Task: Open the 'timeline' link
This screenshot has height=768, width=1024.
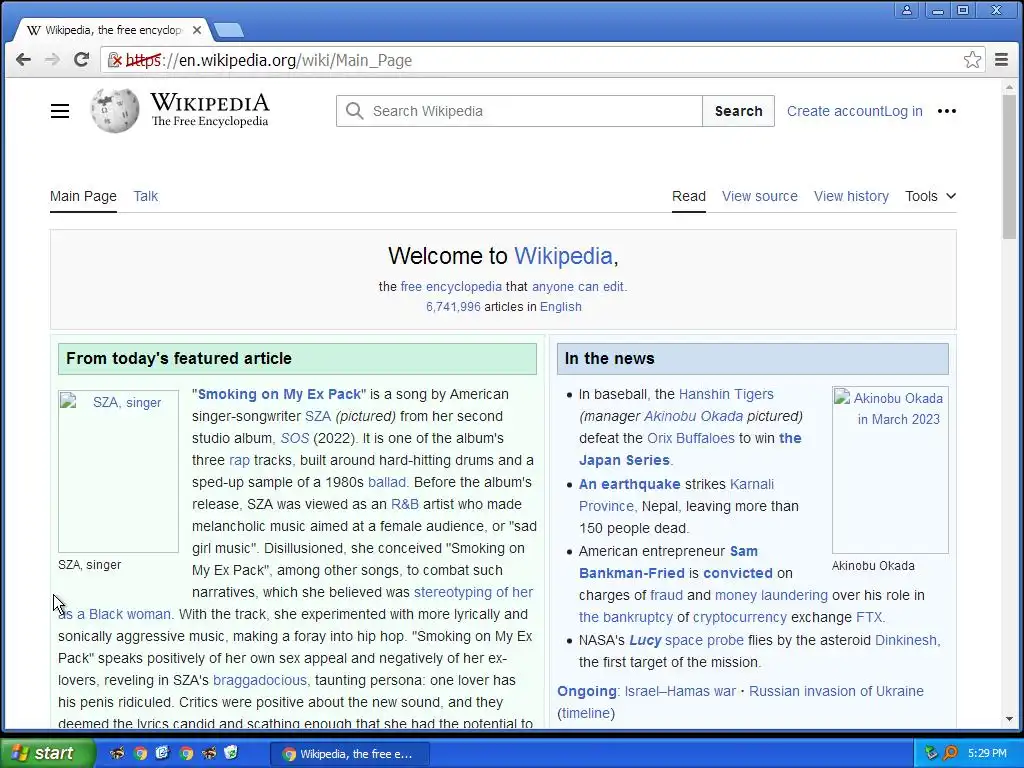Action: pyautogui.click(x=586, y=713)
